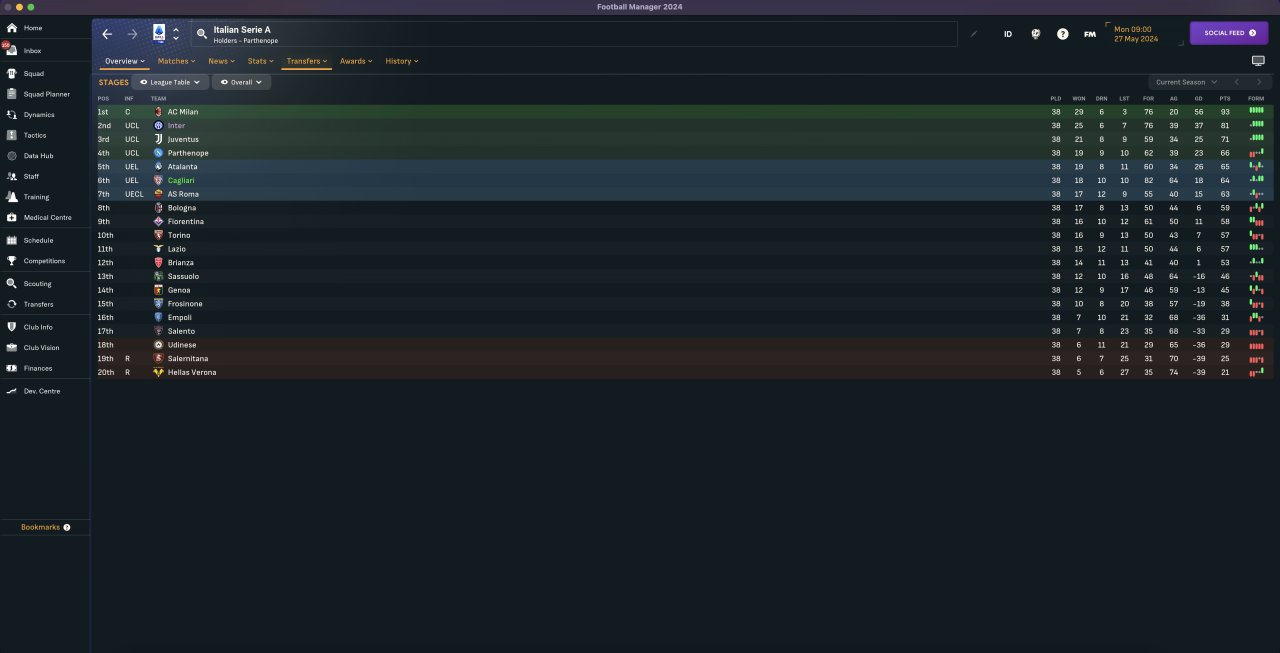
Task: Open AC Milan team page
Action: pos(183,112)
